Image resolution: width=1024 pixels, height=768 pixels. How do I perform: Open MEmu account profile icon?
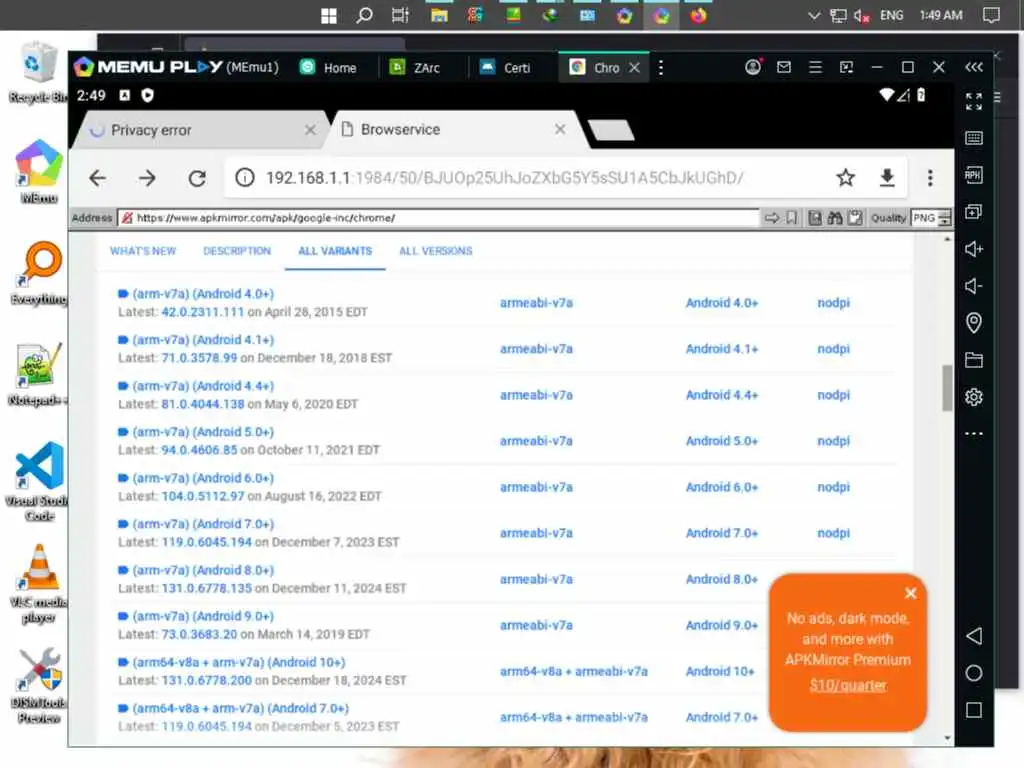pos(753,67)
